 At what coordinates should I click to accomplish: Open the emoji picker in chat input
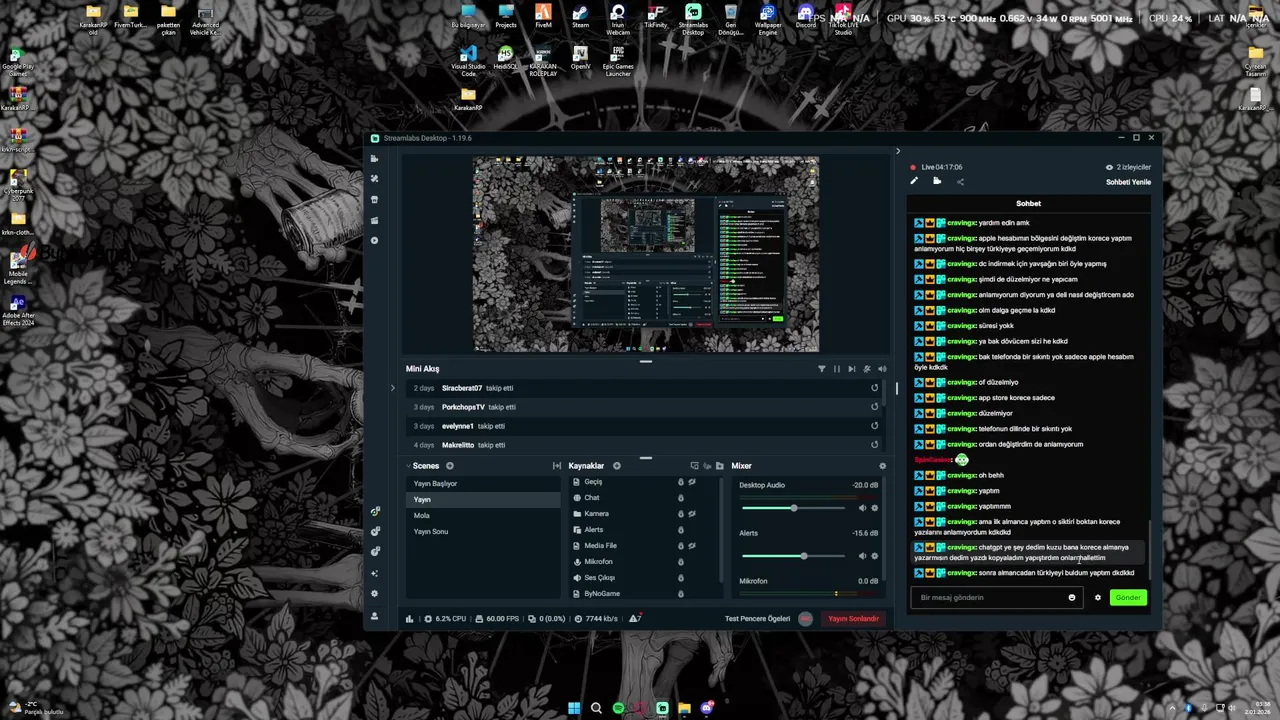point(1072,598)
